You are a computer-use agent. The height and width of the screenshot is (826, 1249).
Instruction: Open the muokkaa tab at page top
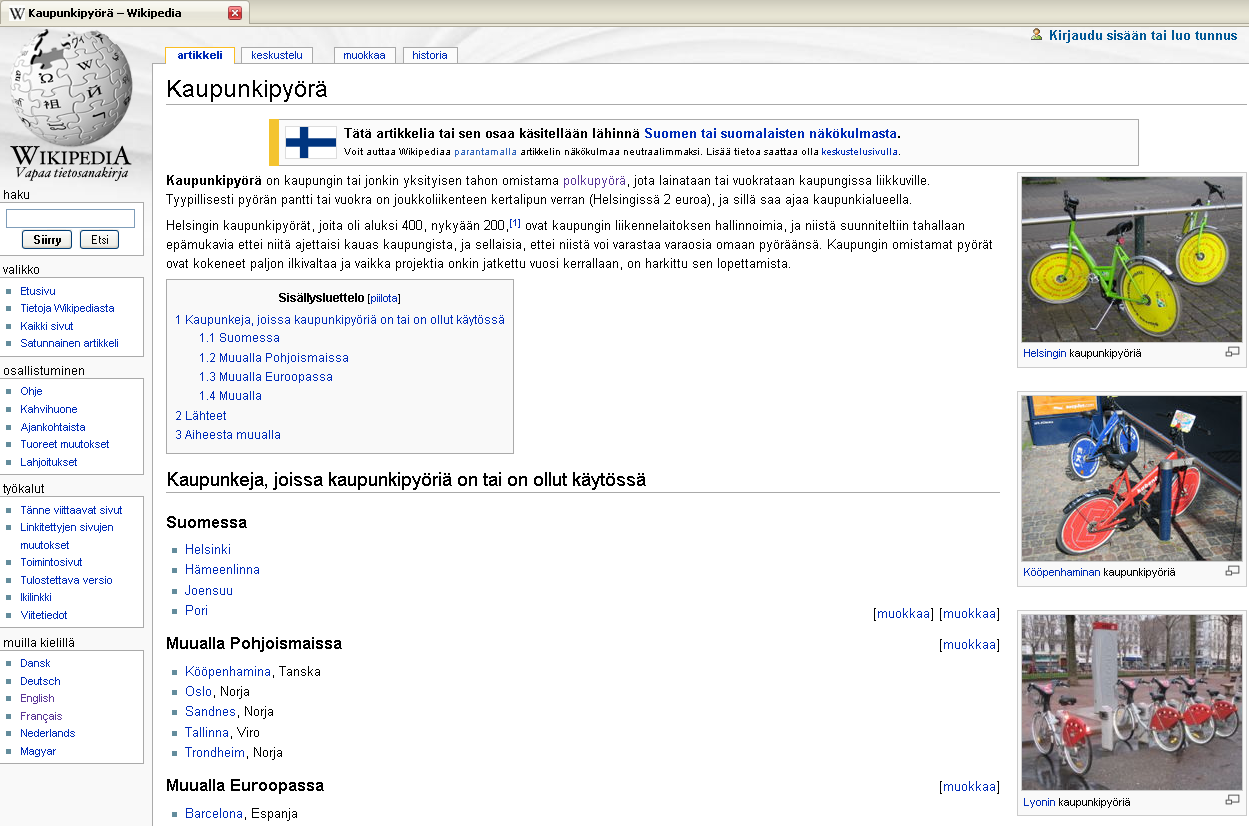[x=364, y=55]
